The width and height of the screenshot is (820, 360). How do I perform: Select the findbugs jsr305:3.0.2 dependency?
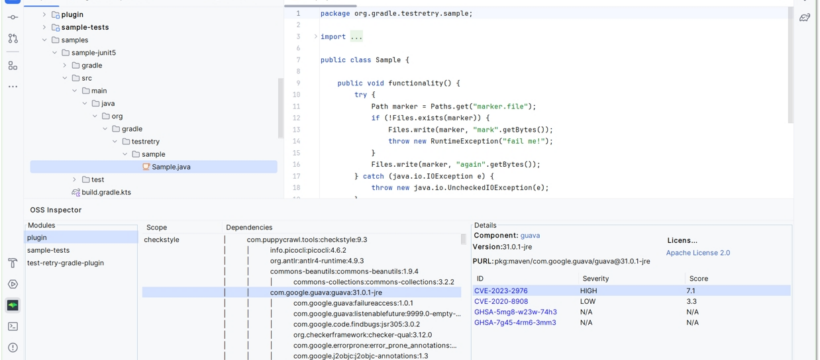click(357, 324)
